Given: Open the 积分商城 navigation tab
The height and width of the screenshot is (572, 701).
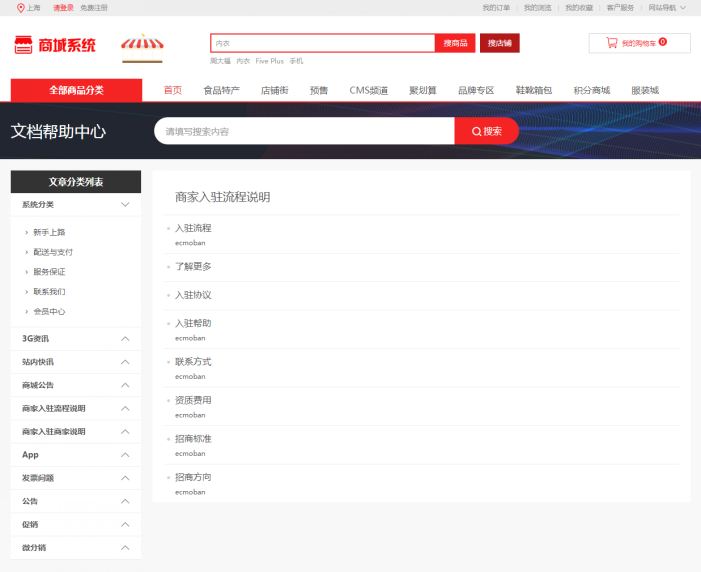Looking at the screenshot, I should (x=591, y=90).
